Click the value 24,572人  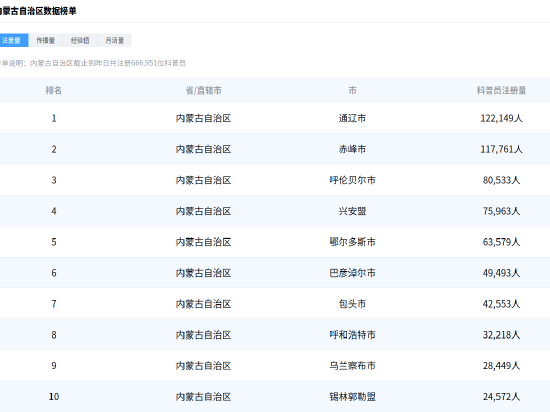click(x=501, y=397)
